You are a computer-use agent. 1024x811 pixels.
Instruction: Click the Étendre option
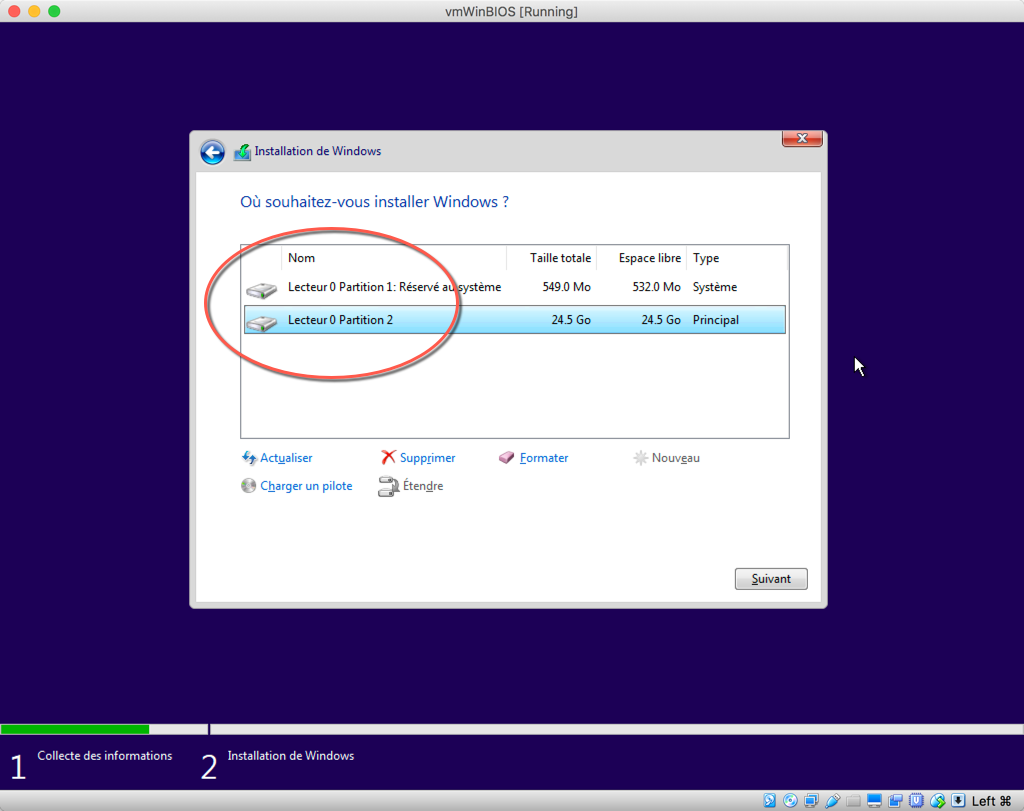click(423, 486)
